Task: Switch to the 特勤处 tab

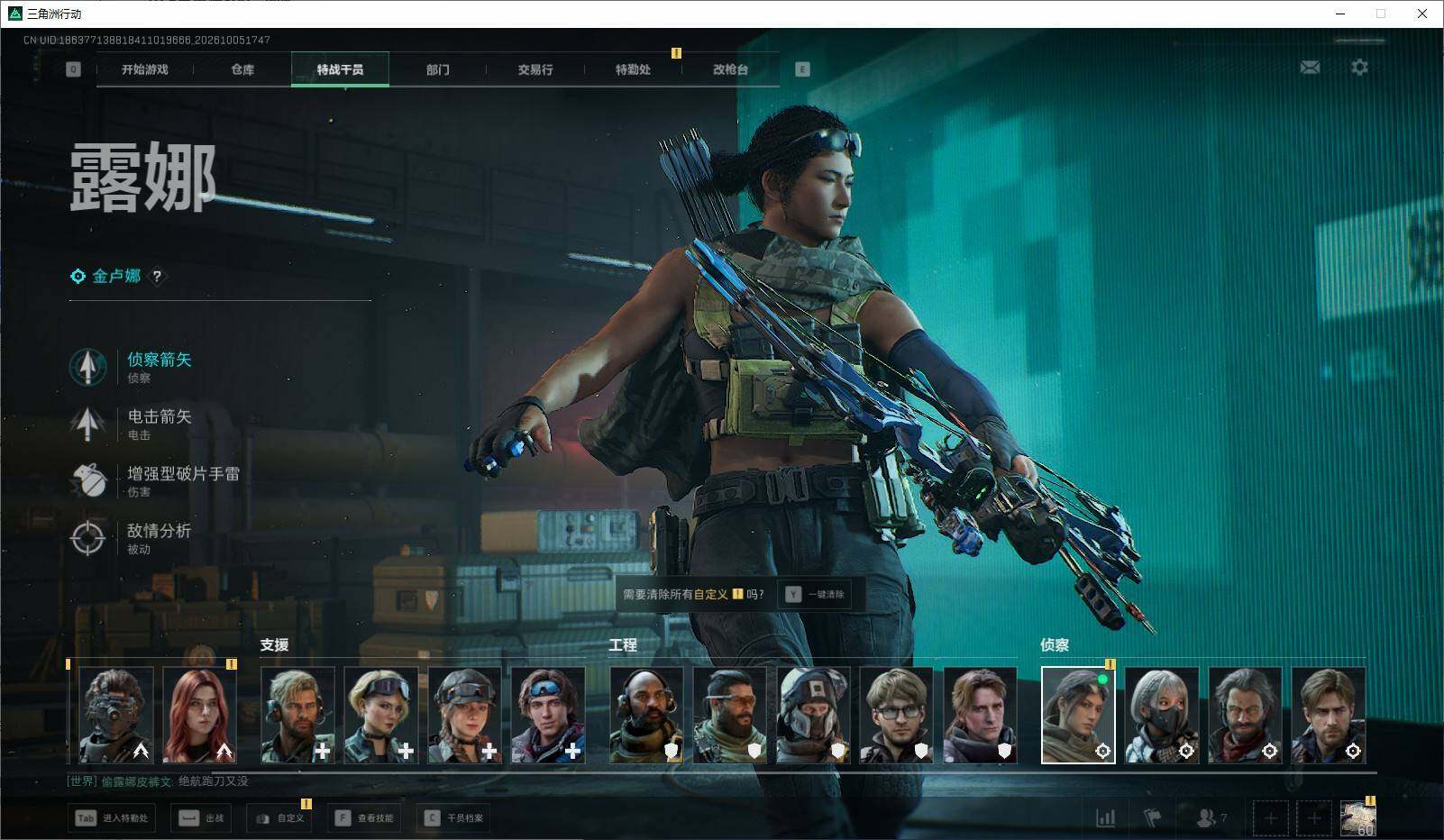Action: 633,69
